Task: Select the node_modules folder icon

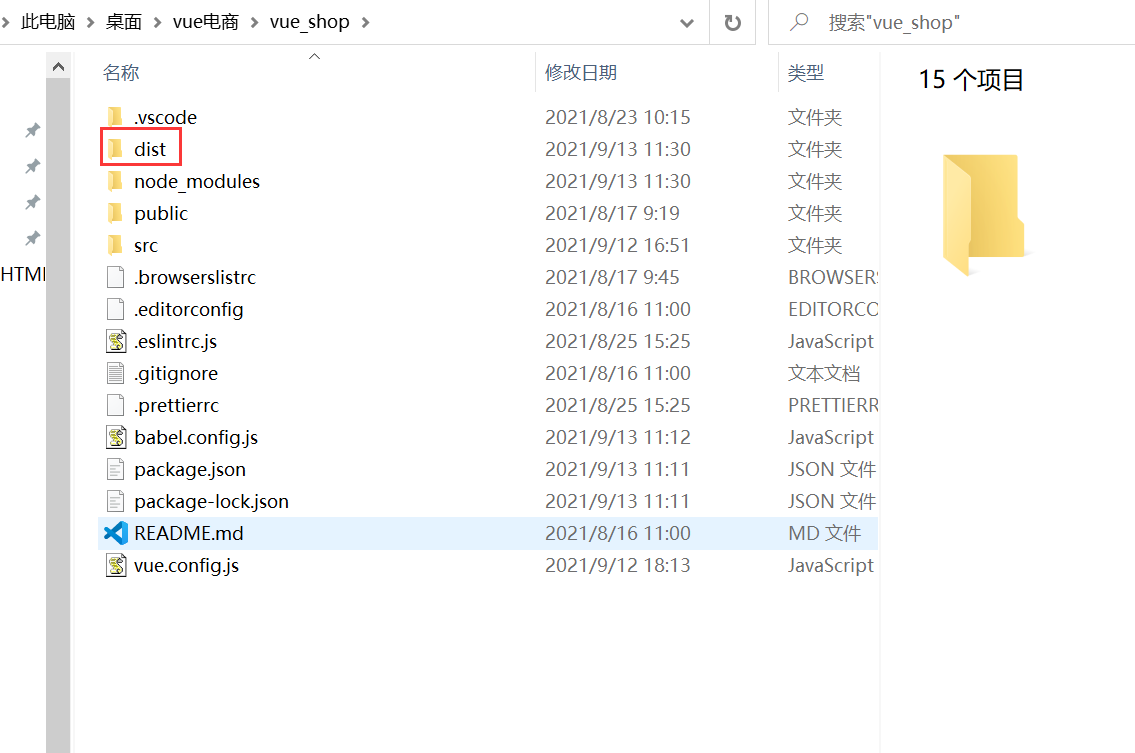Action: pos(116,181)
